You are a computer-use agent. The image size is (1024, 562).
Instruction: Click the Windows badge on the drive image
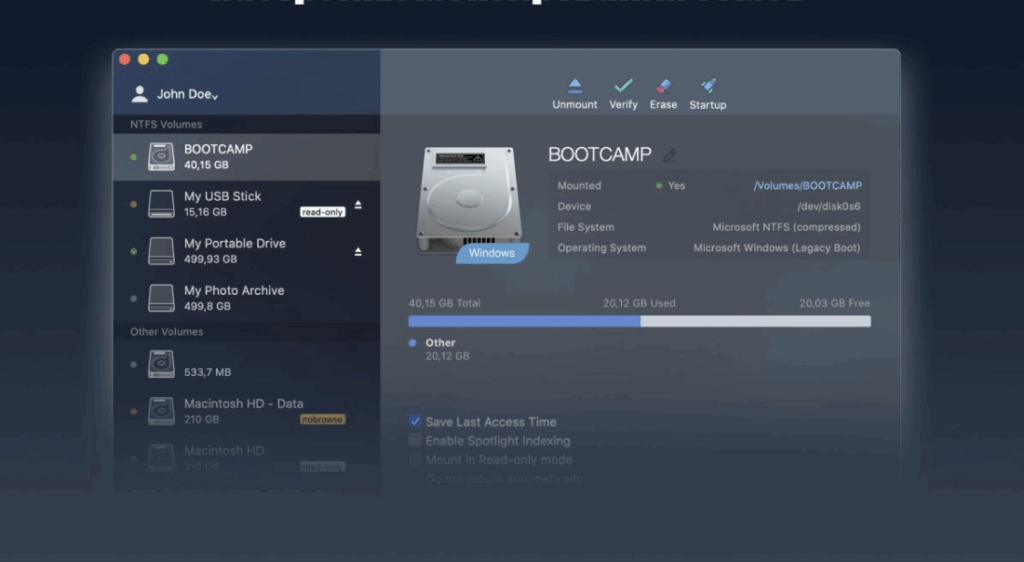click(x=492, y=253)
